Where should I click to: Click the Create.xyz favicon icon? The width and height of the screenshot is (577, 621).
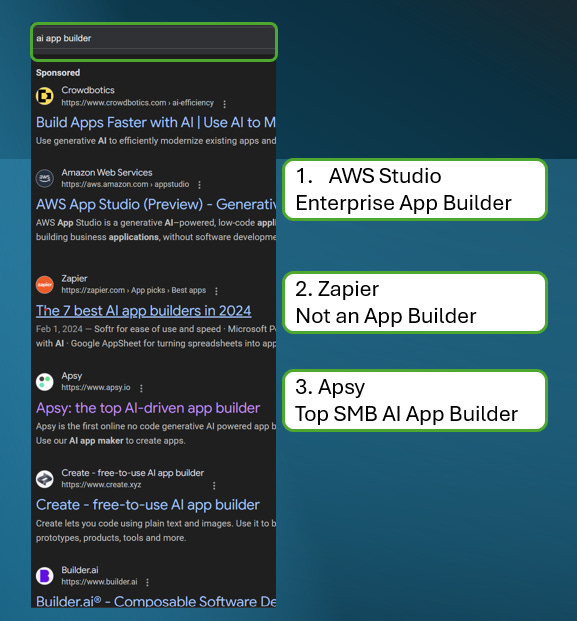pos(45,479)
